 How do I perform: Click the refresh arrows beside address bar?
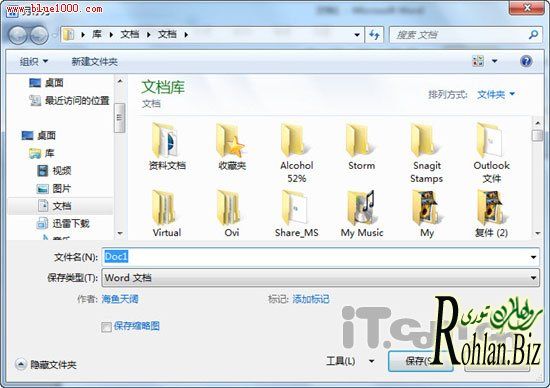coord(374,35)
